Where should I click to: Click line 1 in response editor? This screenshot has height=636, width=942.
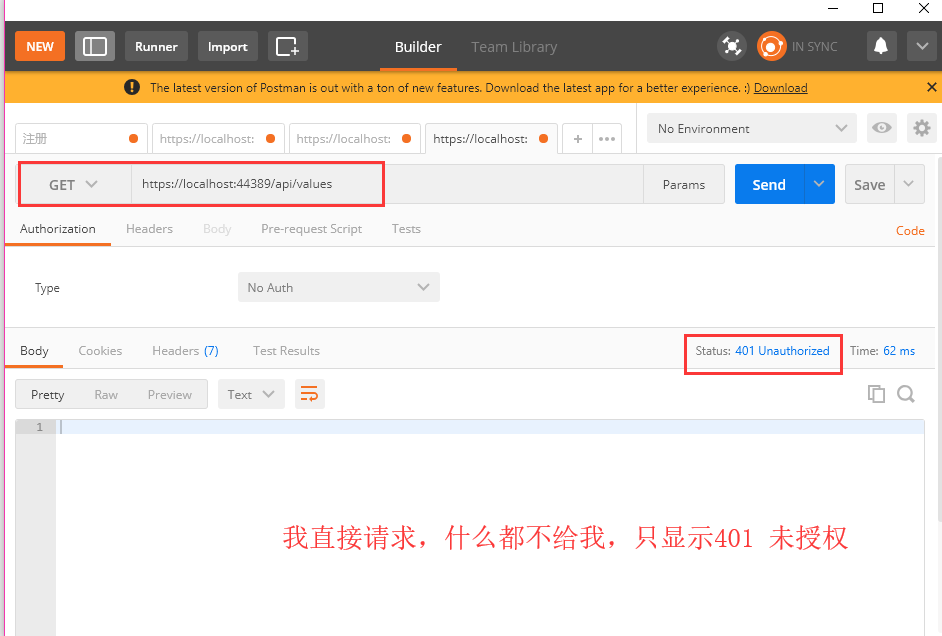point(490,427)
